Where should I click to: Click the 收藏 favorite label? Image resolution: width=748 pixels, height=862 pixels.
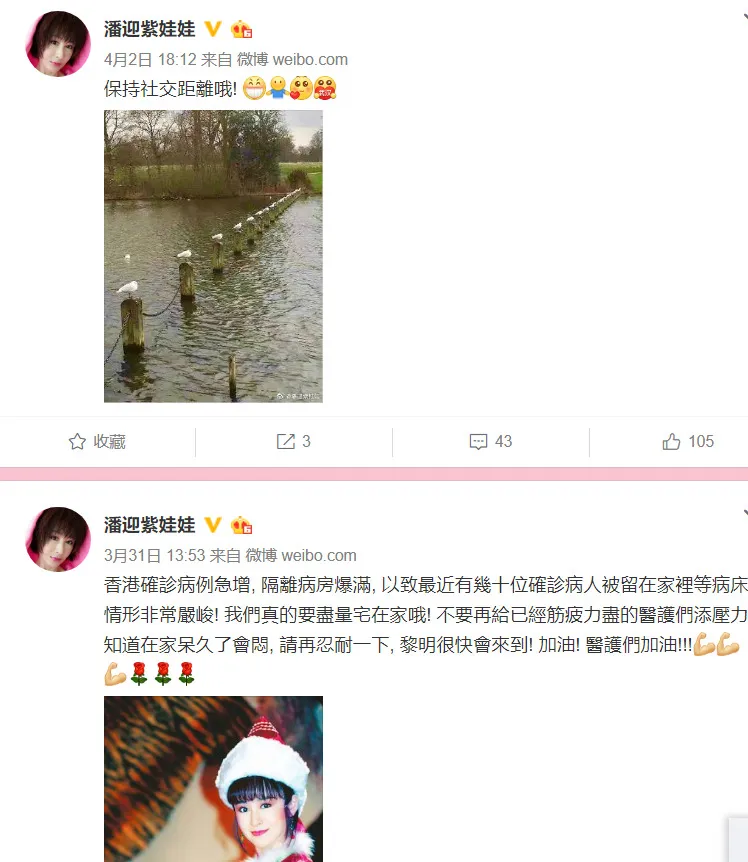(109, 441)
